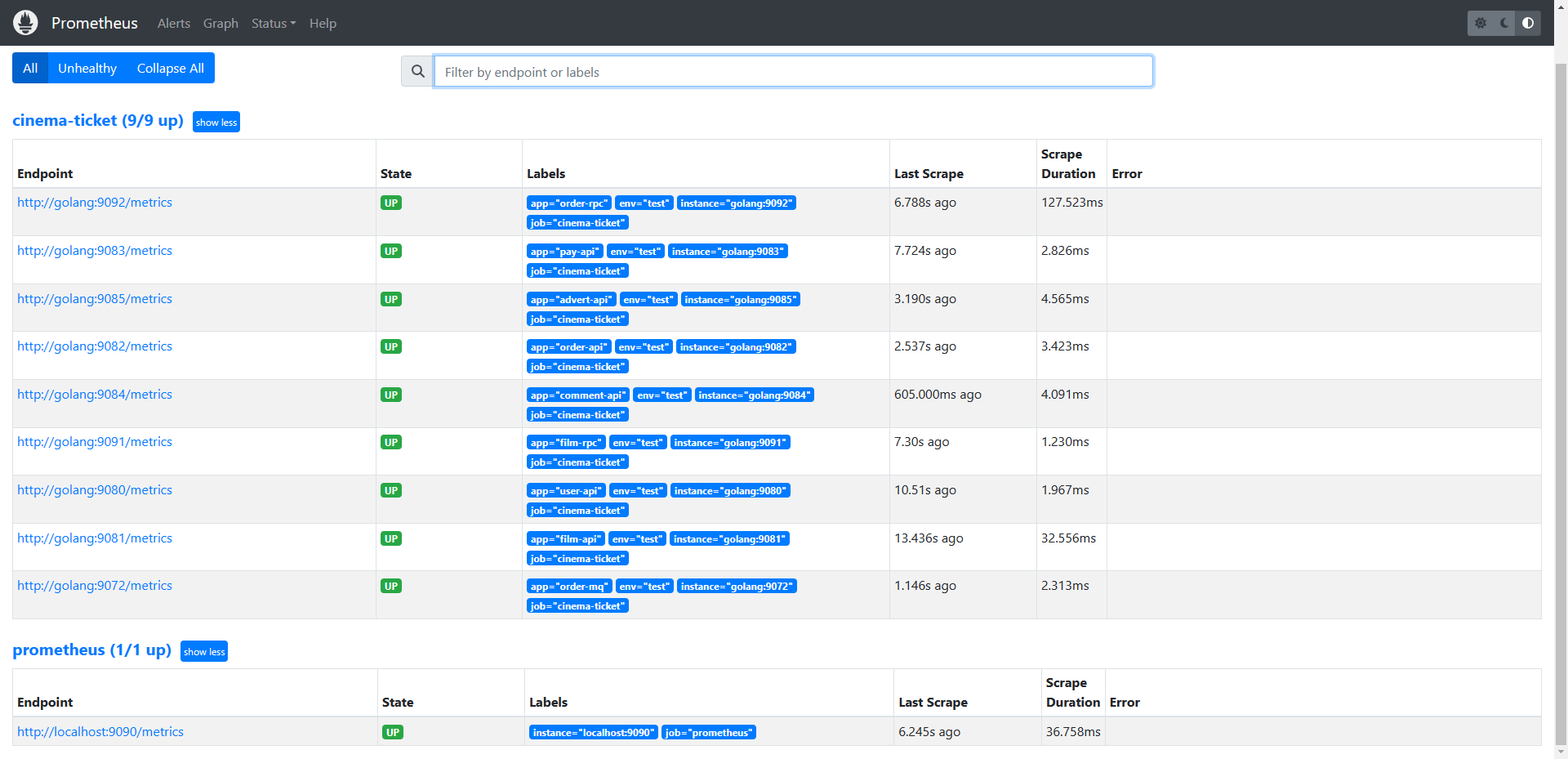Click the instance="localhost:9090" label badge
The width and height of the screenshot is (1568, 759).
point(594,733)
